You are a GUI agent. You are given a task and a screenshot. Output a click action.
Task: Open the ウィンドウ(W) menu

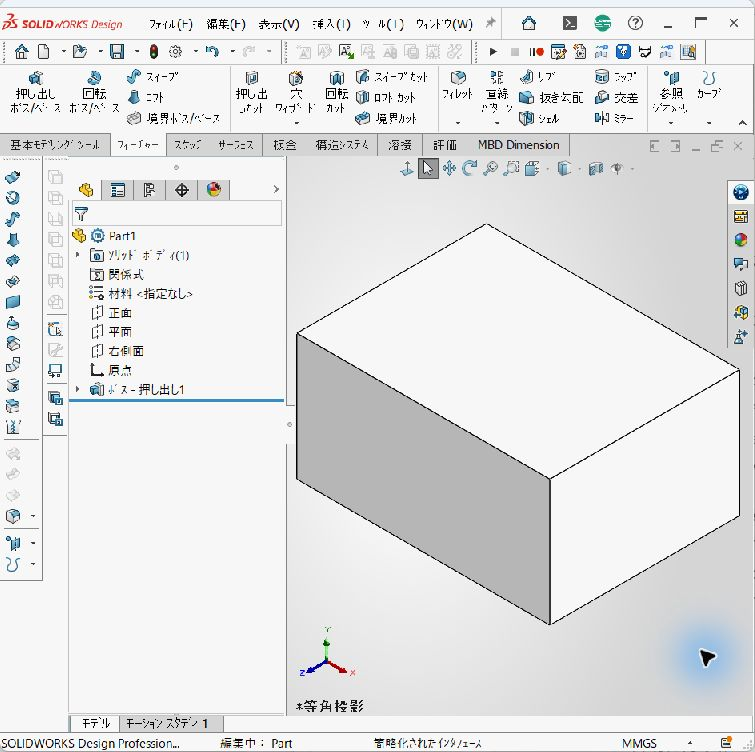click(444, 24)
